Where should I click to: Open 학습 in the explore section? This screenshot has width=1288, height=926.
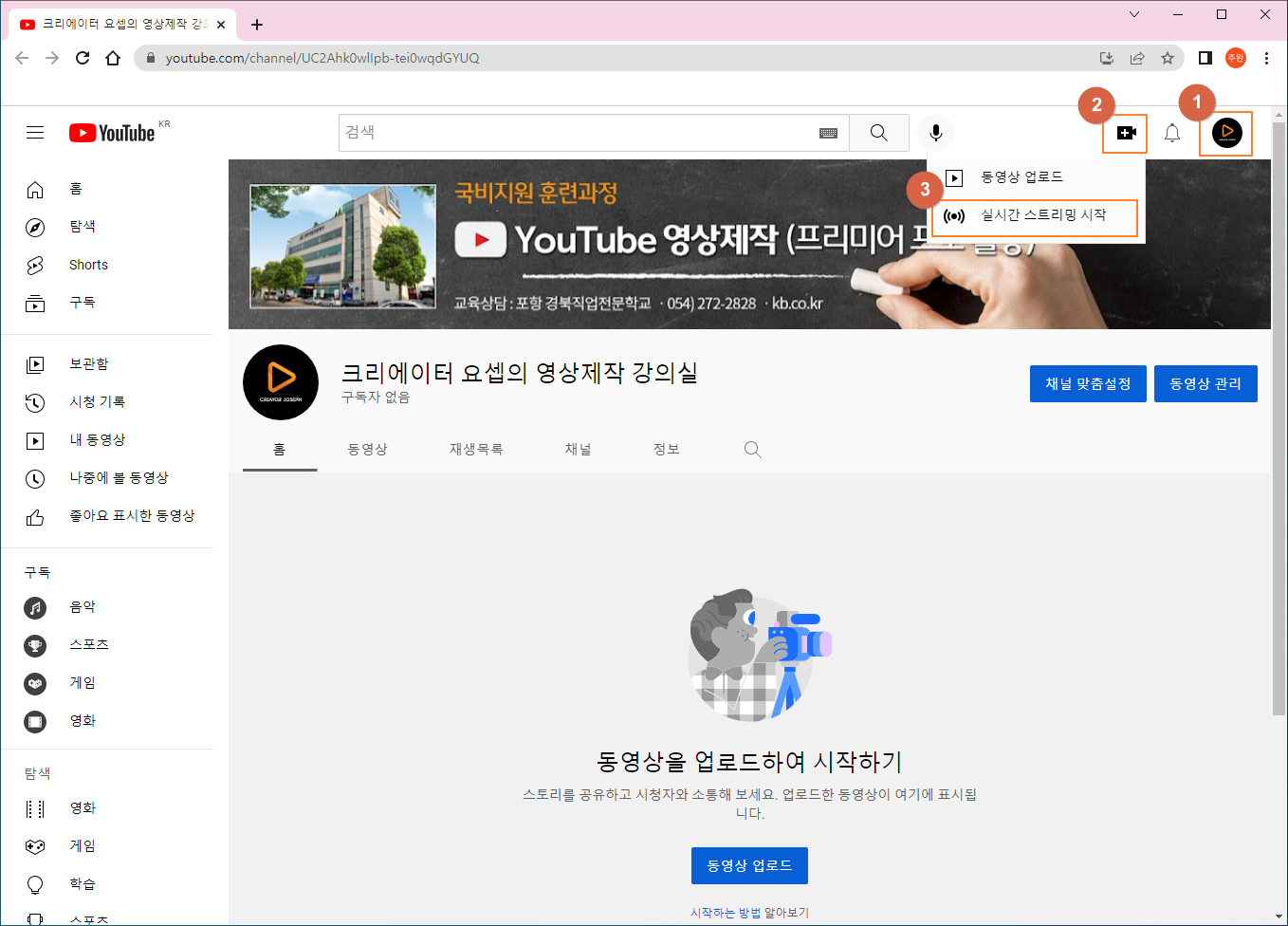(107, 884)
